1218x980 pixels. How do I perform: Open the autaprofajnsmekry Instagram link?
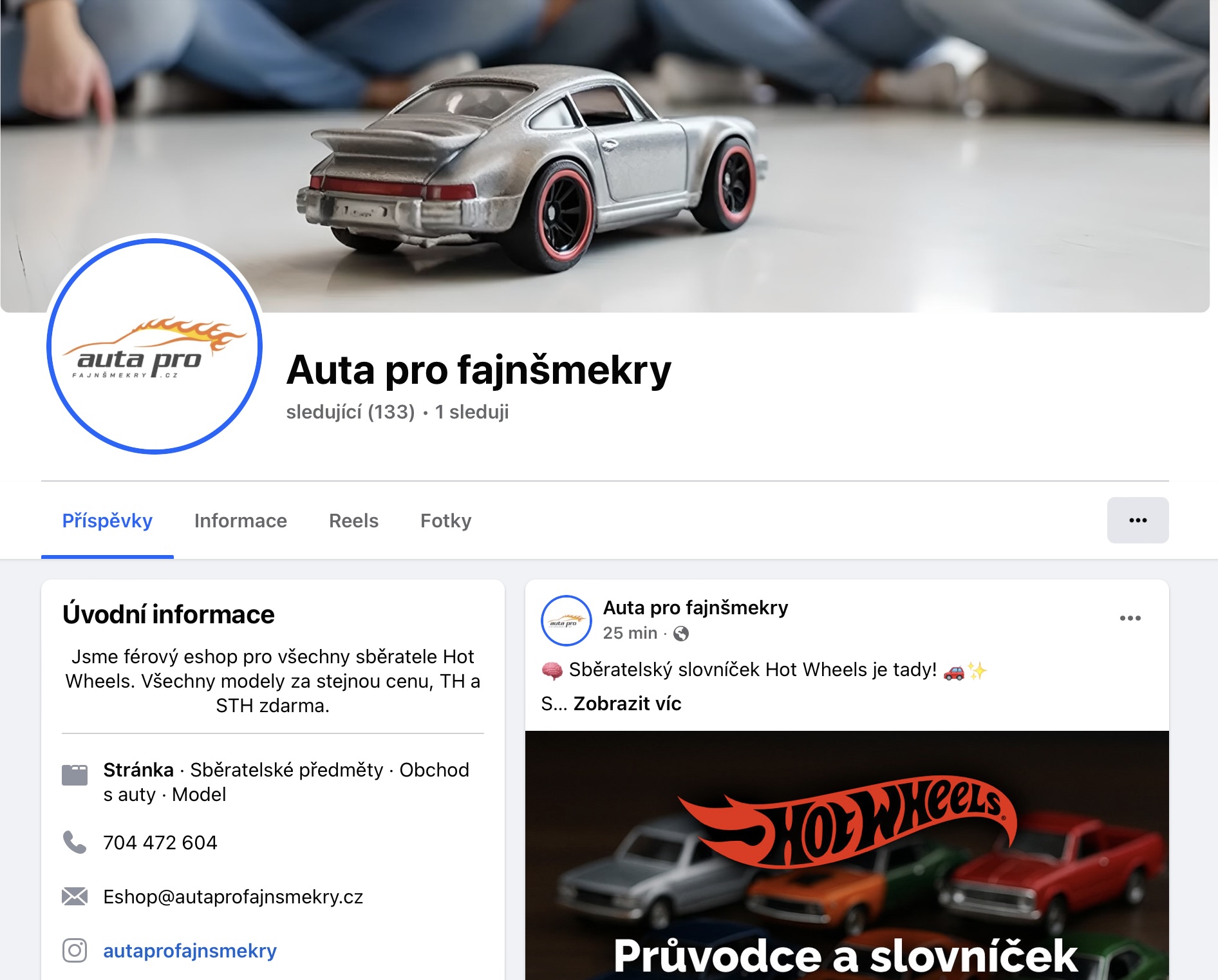coord(190,951)
